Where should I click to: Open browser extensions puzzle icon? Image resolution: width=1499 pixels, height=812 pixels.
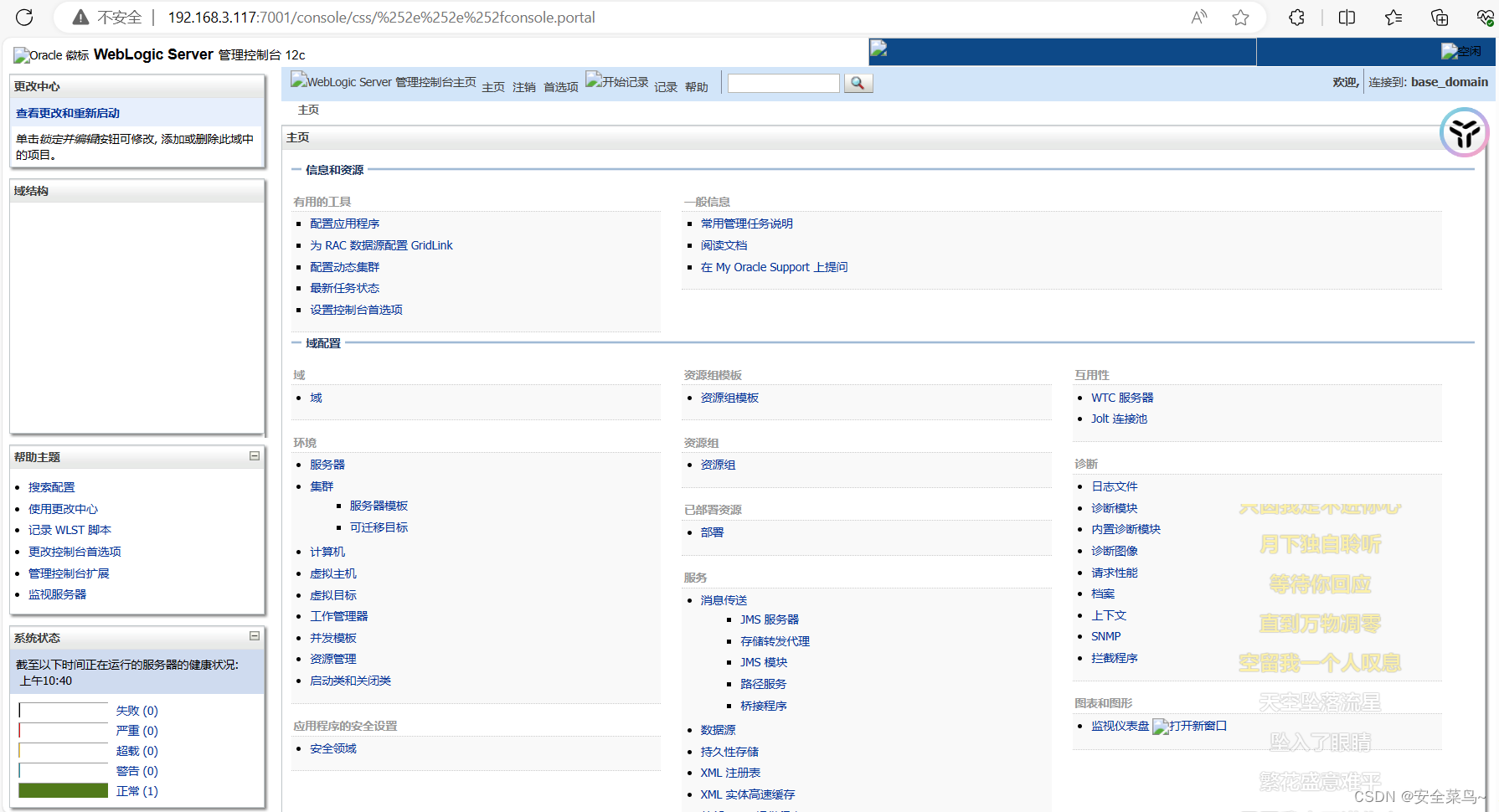[x=1296, y=17]
